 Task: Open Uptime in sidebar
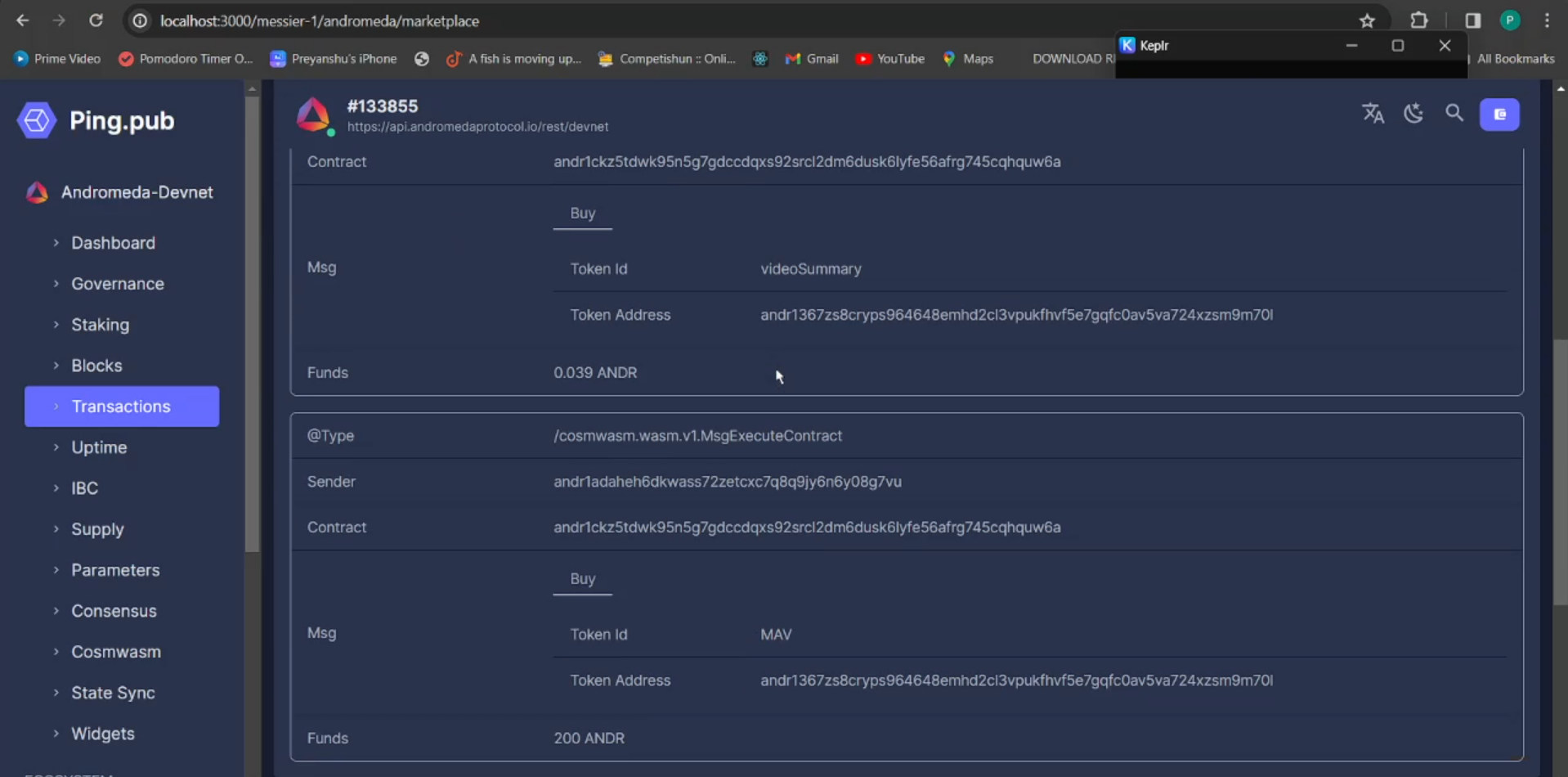click(x=99, y=447)
